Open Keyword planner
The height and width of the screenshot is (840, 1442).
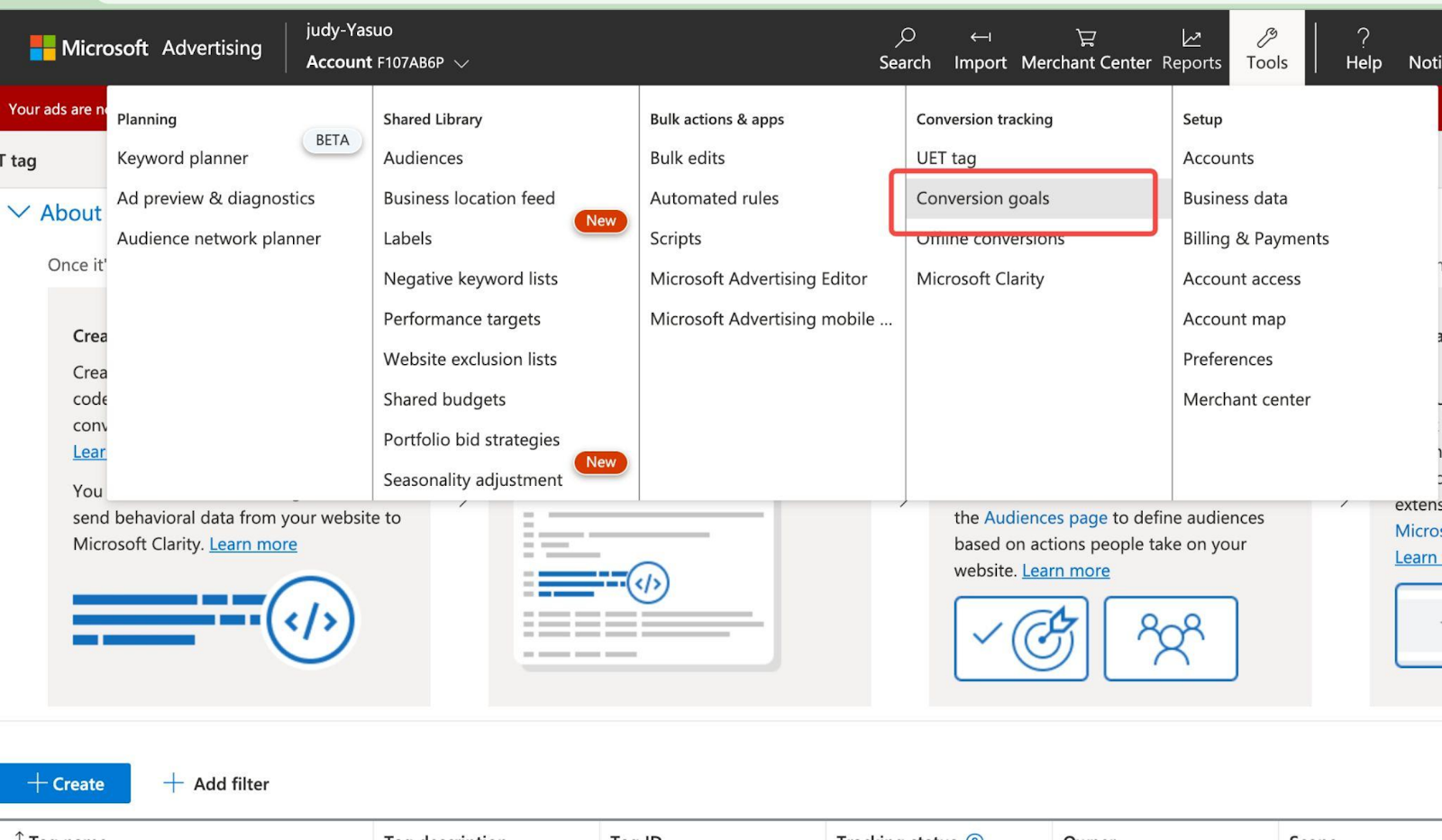click(x=182, y=158)
